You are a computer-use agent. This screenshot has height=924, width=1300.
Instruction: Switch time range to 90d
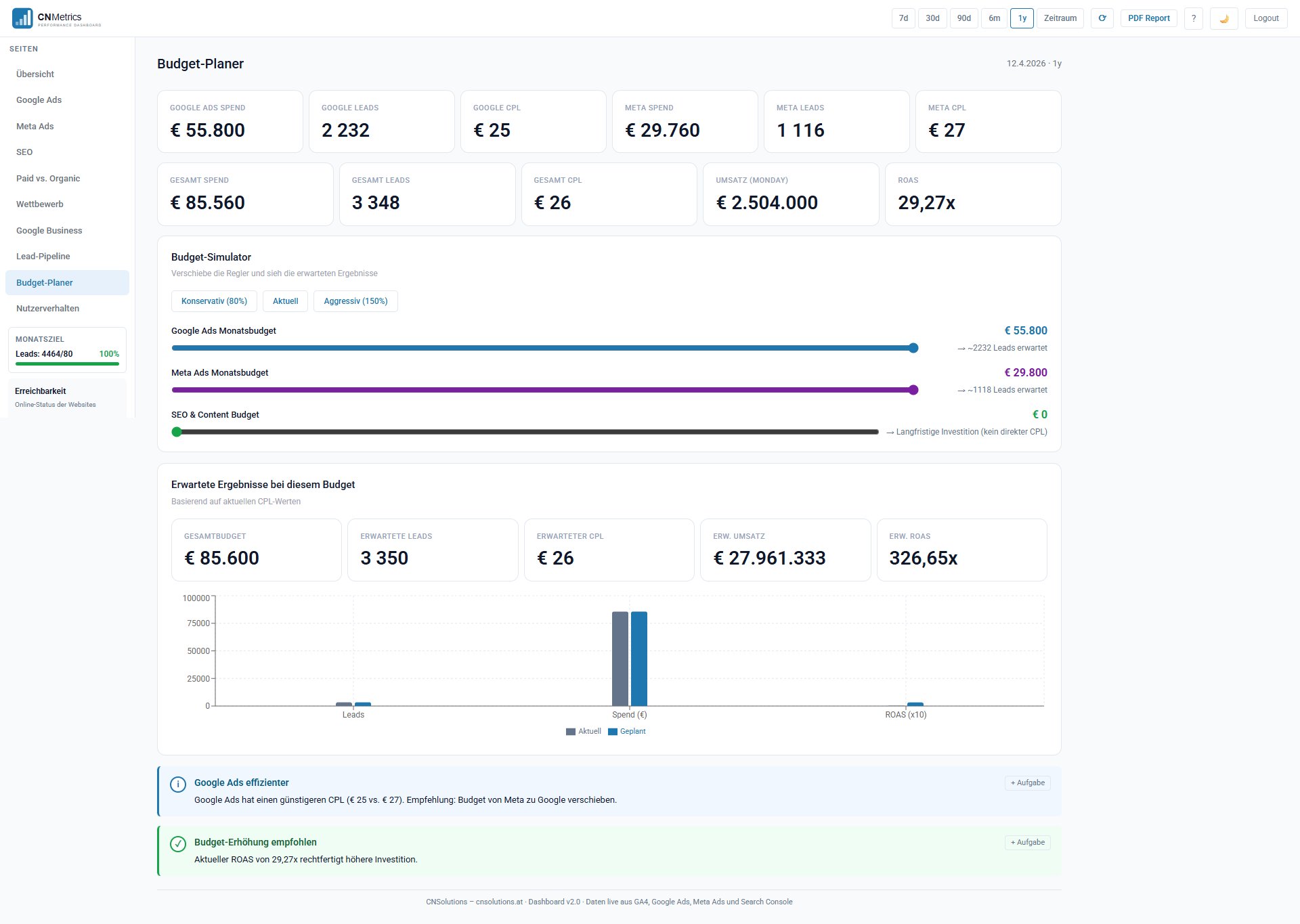(963, 18)
